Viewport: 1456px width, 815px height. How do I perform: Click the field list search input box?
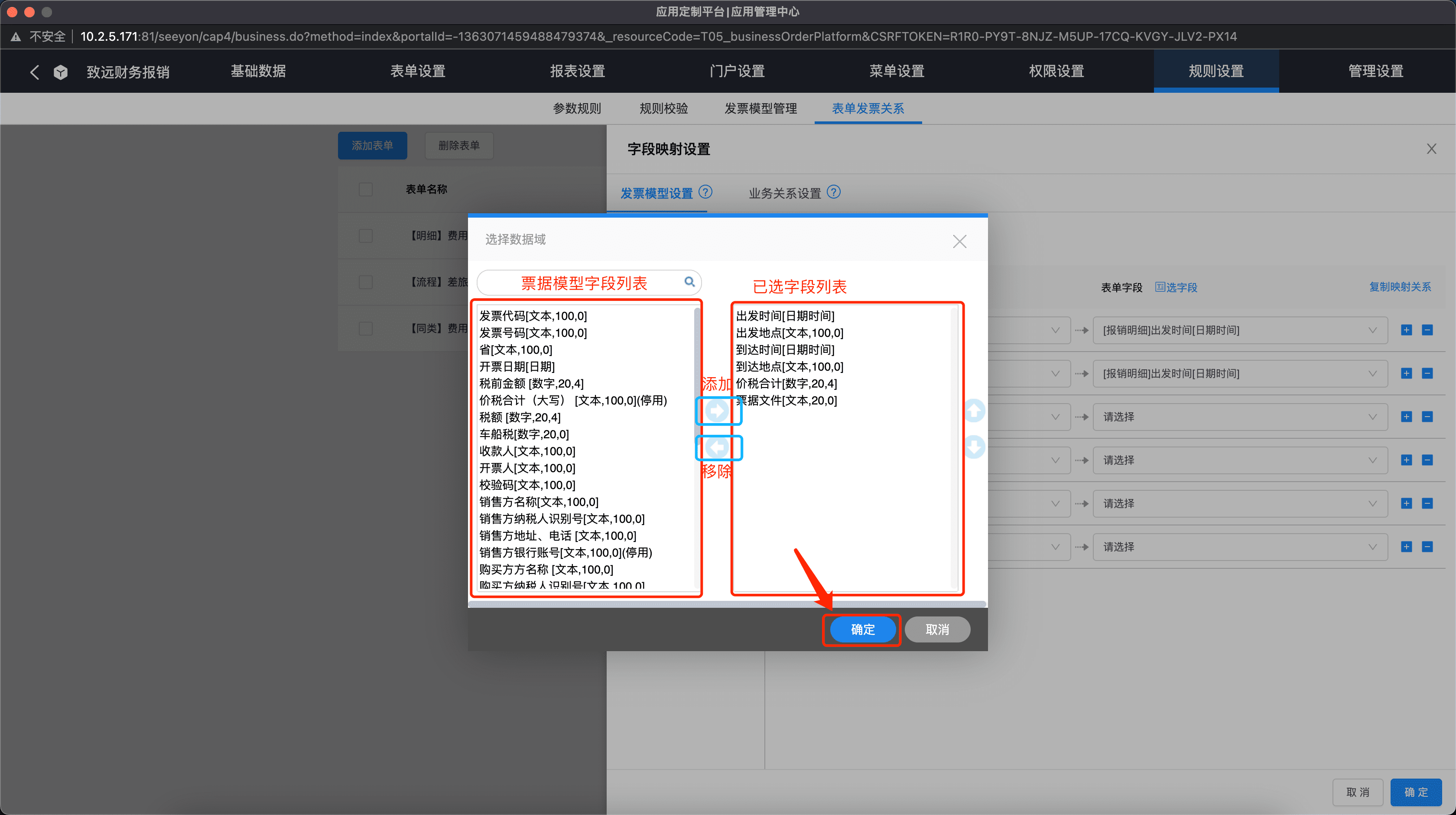tap(589, 282)
